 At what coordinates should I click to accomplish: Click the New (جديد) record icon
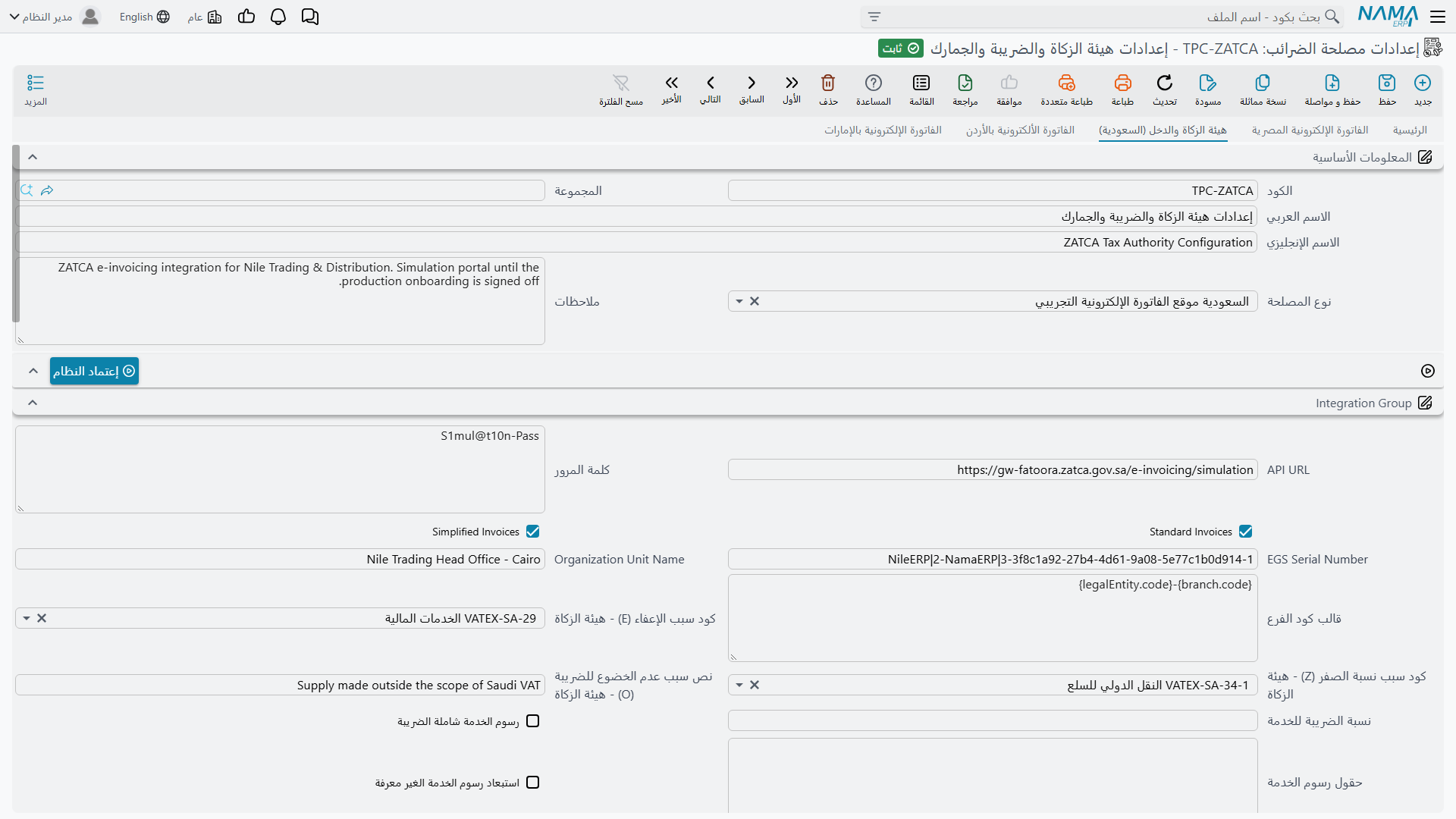coord(1423,83)
